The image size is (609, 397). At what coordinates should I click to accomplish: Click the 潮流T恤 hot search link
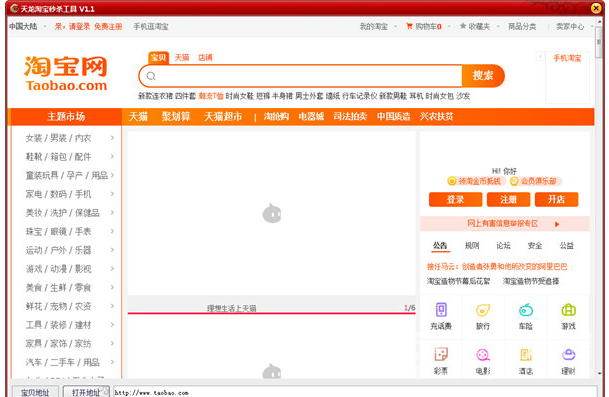(211, 96)
